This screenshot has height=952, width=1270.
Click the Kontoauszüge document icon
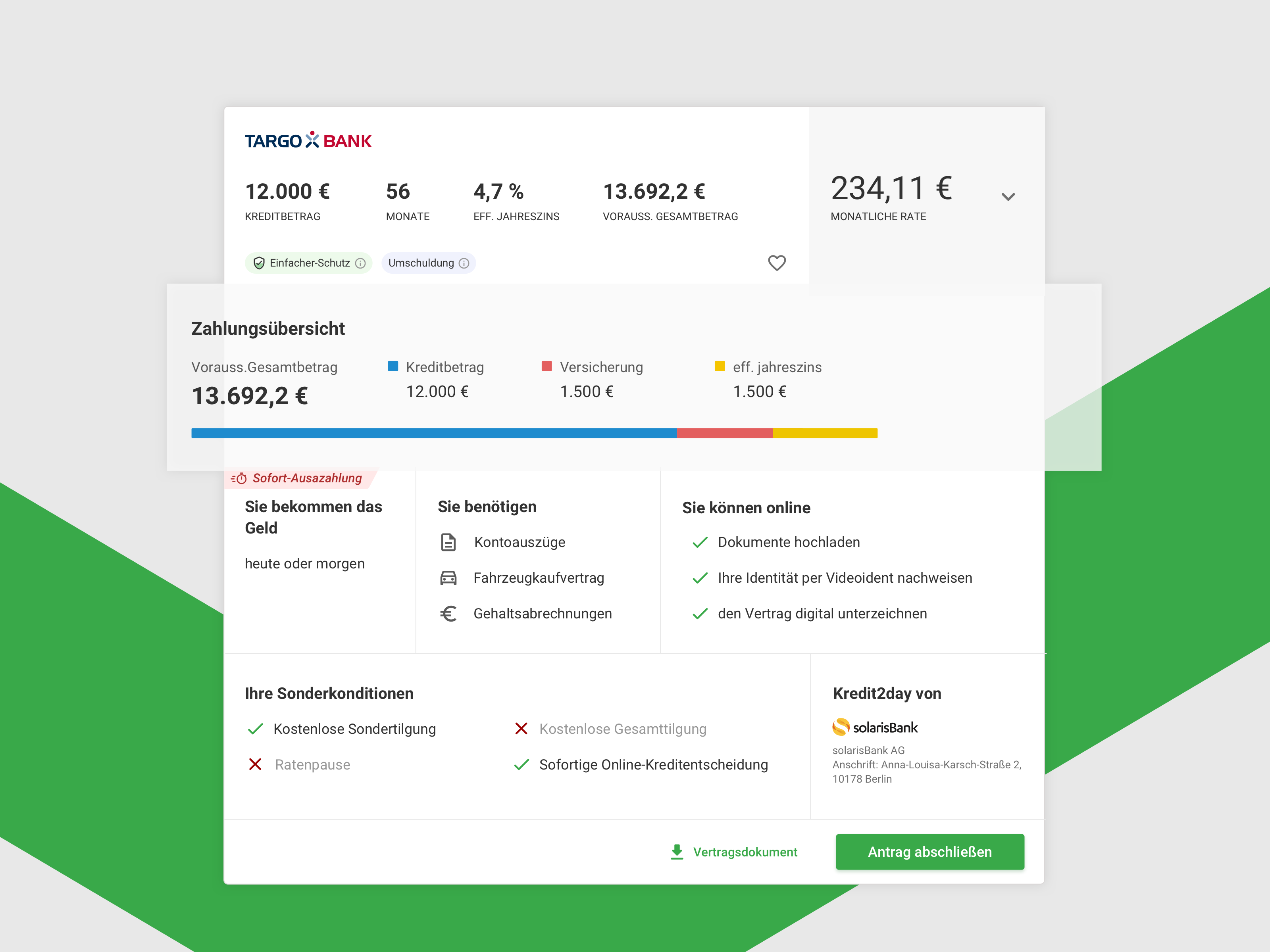point(448,542)
